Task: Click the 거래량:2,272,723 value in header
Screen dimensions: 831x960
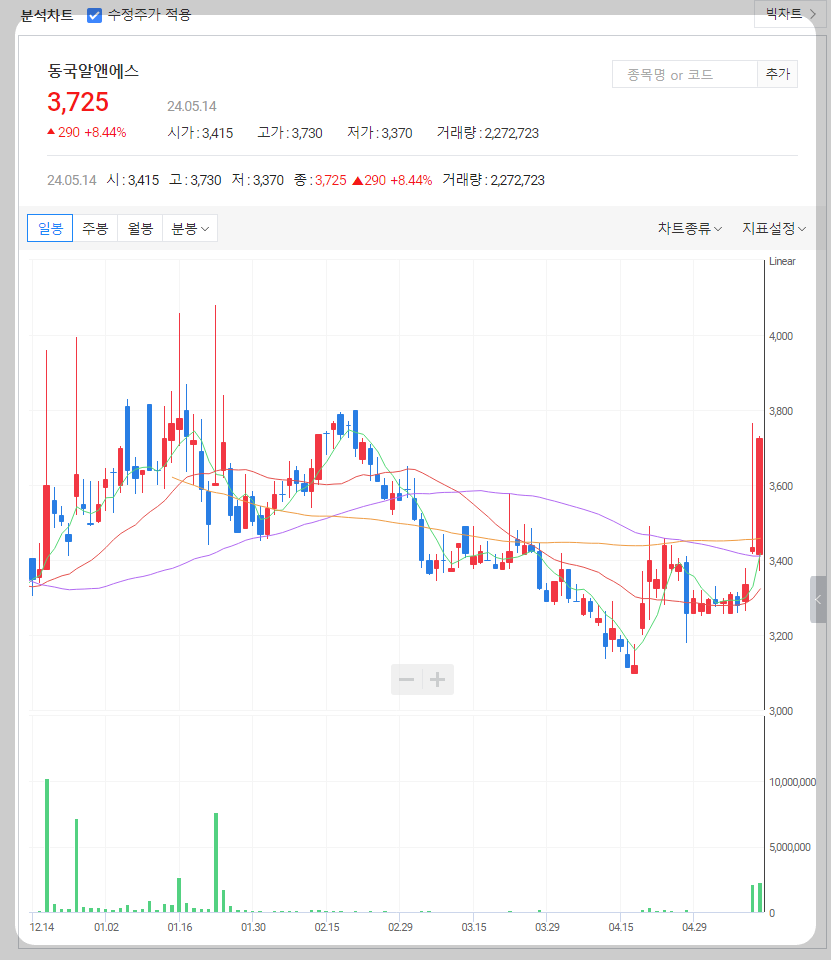Action: (x=487, y=133)
